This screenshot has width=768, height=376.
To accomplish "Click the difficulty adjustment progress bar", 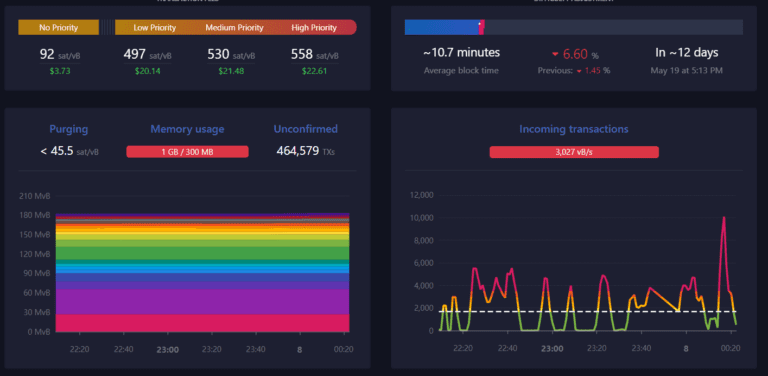I will 574,27.
